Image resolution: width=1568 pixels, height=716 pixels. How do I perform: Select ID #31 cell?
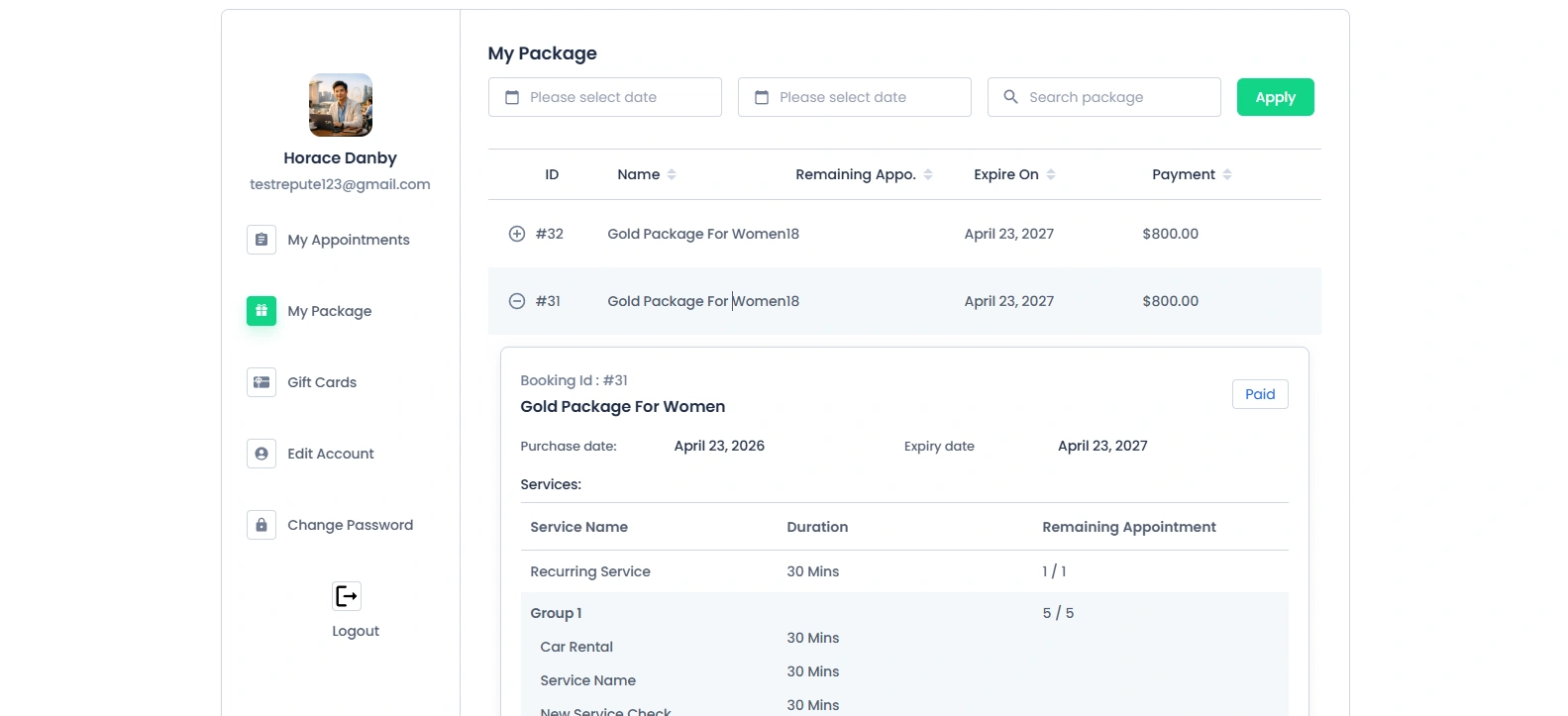(548, 301)
